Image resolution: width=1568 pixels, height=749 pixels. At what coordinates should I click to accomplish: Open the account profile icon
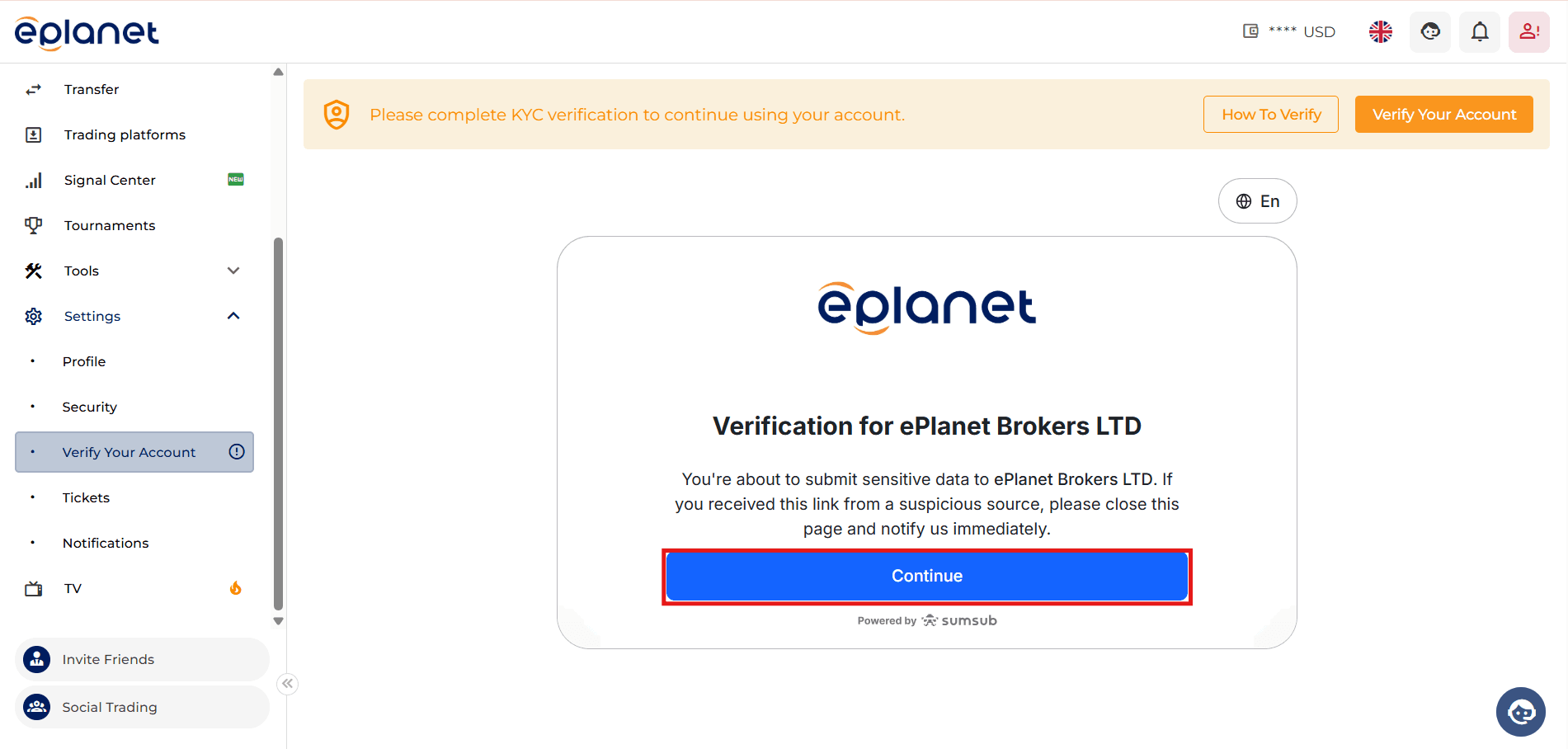pyautogui.click(x=1528, y=31)
